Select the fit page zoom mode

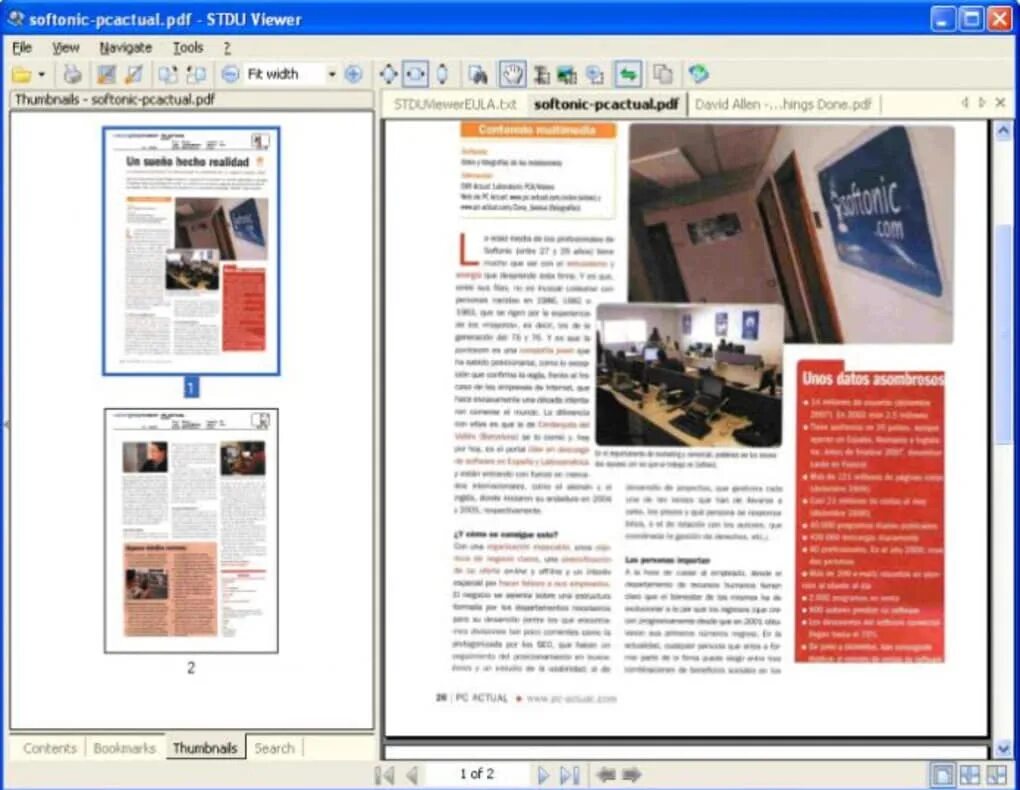[x=388, y=74]
